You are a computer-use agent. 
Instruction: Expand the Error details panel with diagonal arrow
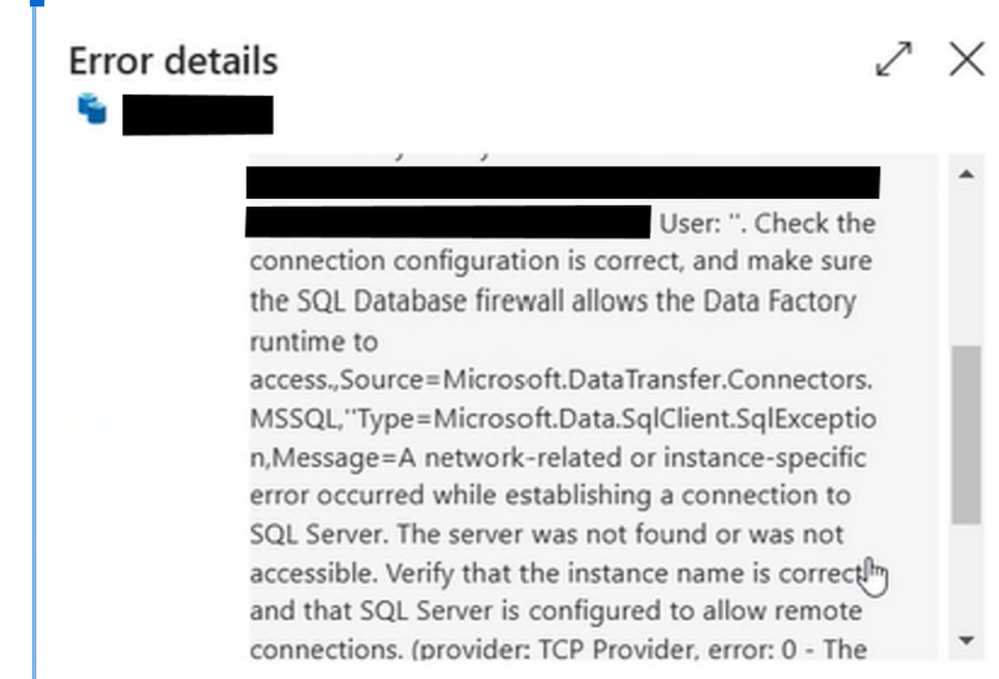coord(893,59)
